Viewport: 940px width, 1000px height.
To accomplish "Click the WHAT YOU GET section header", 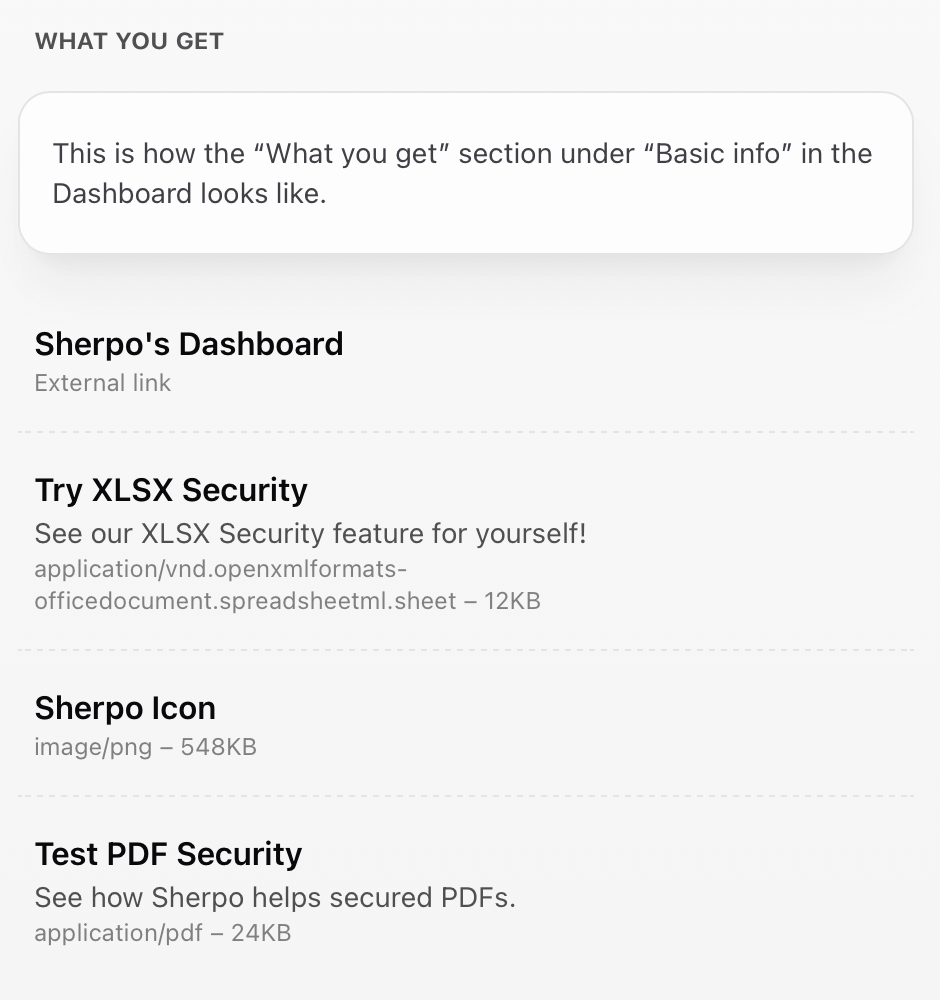I will click(129, 41).
